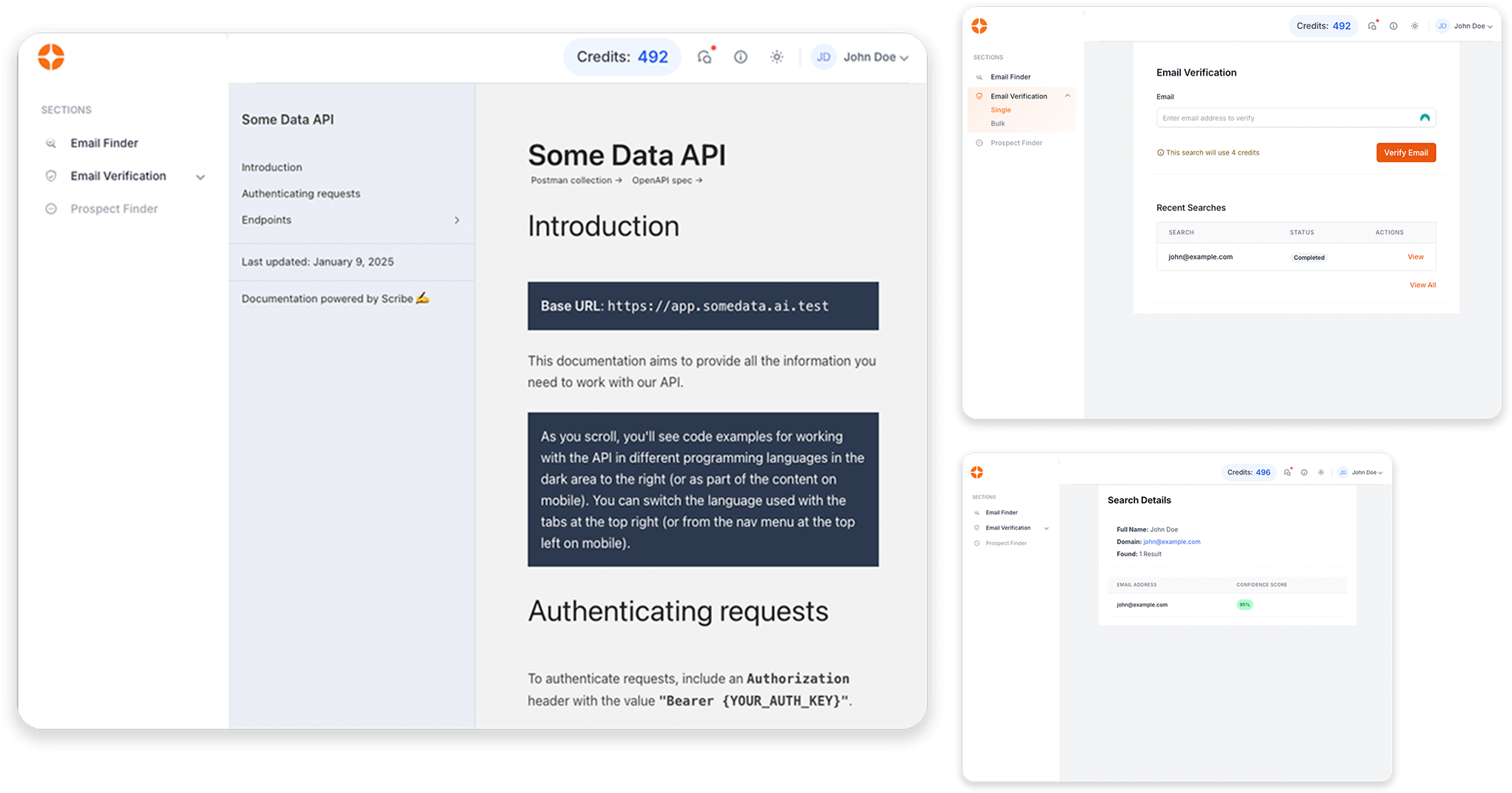The height and width of the screenshot is (793, 1512).
Task: Open john@example.com domain link in Search Details
Action: click(x=1171, y=542)
